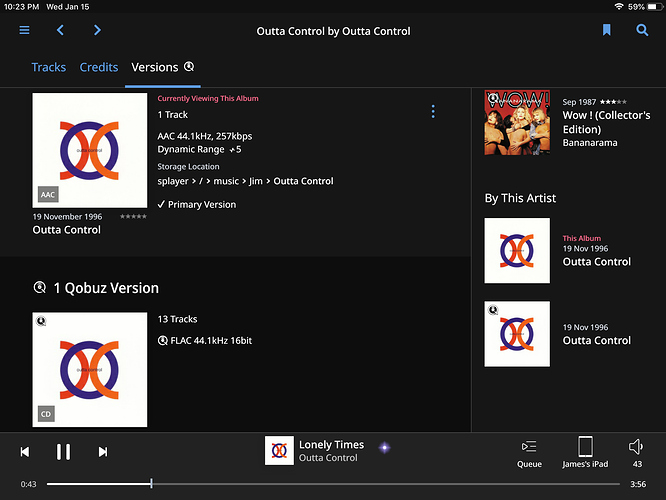Open now playing album art thumbnail
The image size is (666, 500).
(279, 450)
